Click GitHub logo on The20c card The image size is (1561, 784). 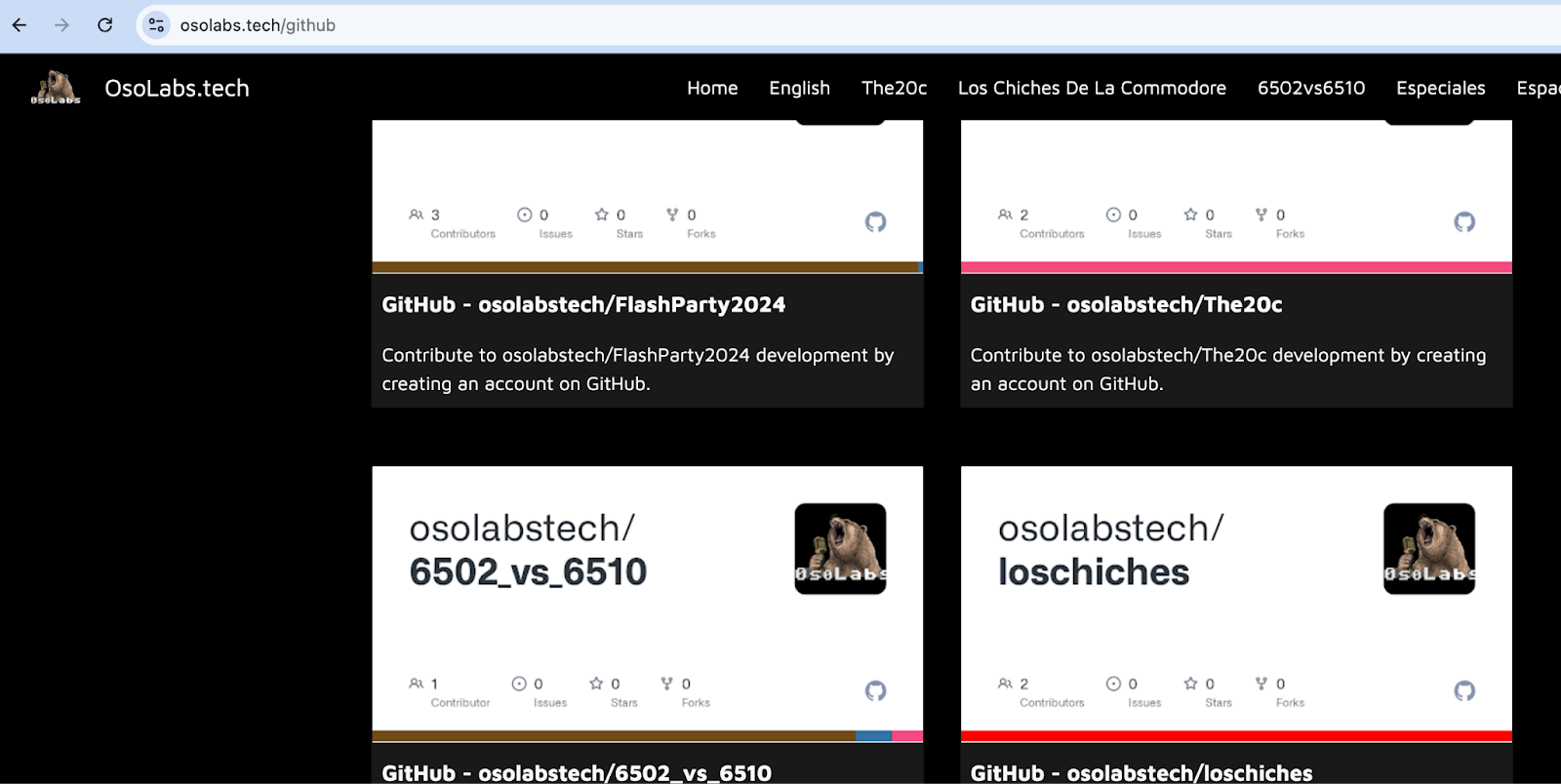click(x=1464, y=222)
